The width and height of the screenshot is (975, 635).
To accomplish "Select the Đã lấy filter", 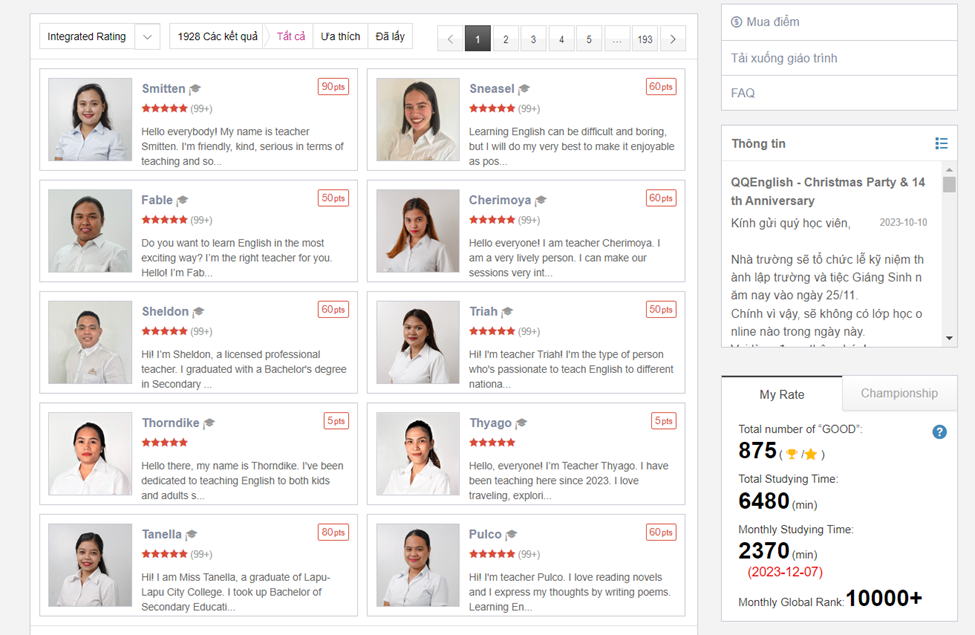I will [x=390, y=37].
